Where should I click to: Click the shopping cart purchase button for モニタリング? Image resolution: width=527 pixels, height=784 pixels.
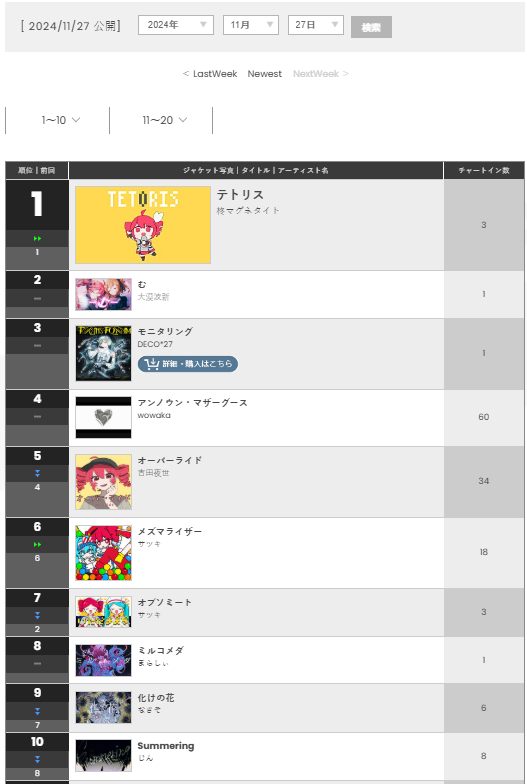coord(188,364)
